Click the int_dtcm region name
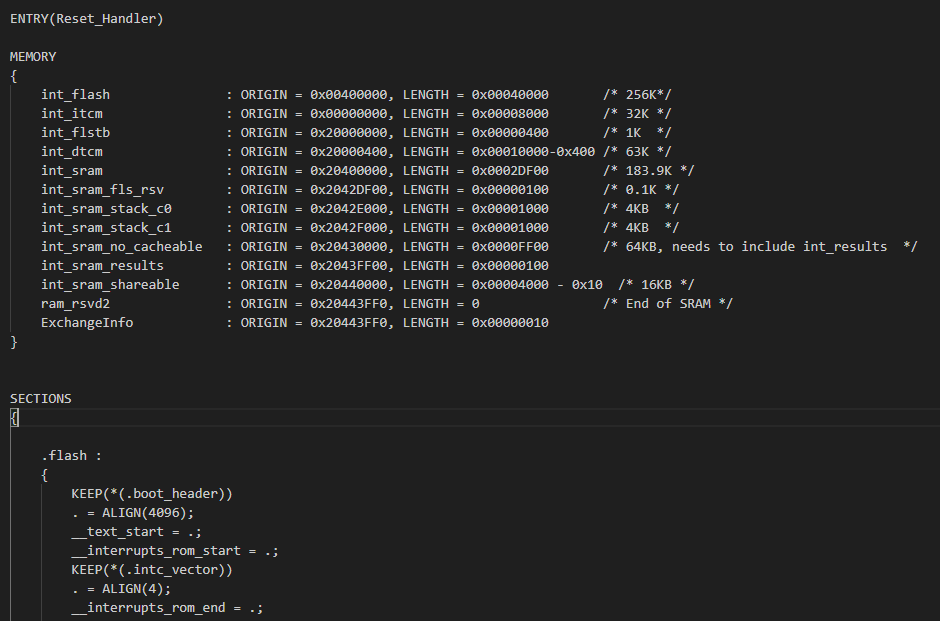Image resolution: width=940 pixels, height=621 pixels. (71, 152)
